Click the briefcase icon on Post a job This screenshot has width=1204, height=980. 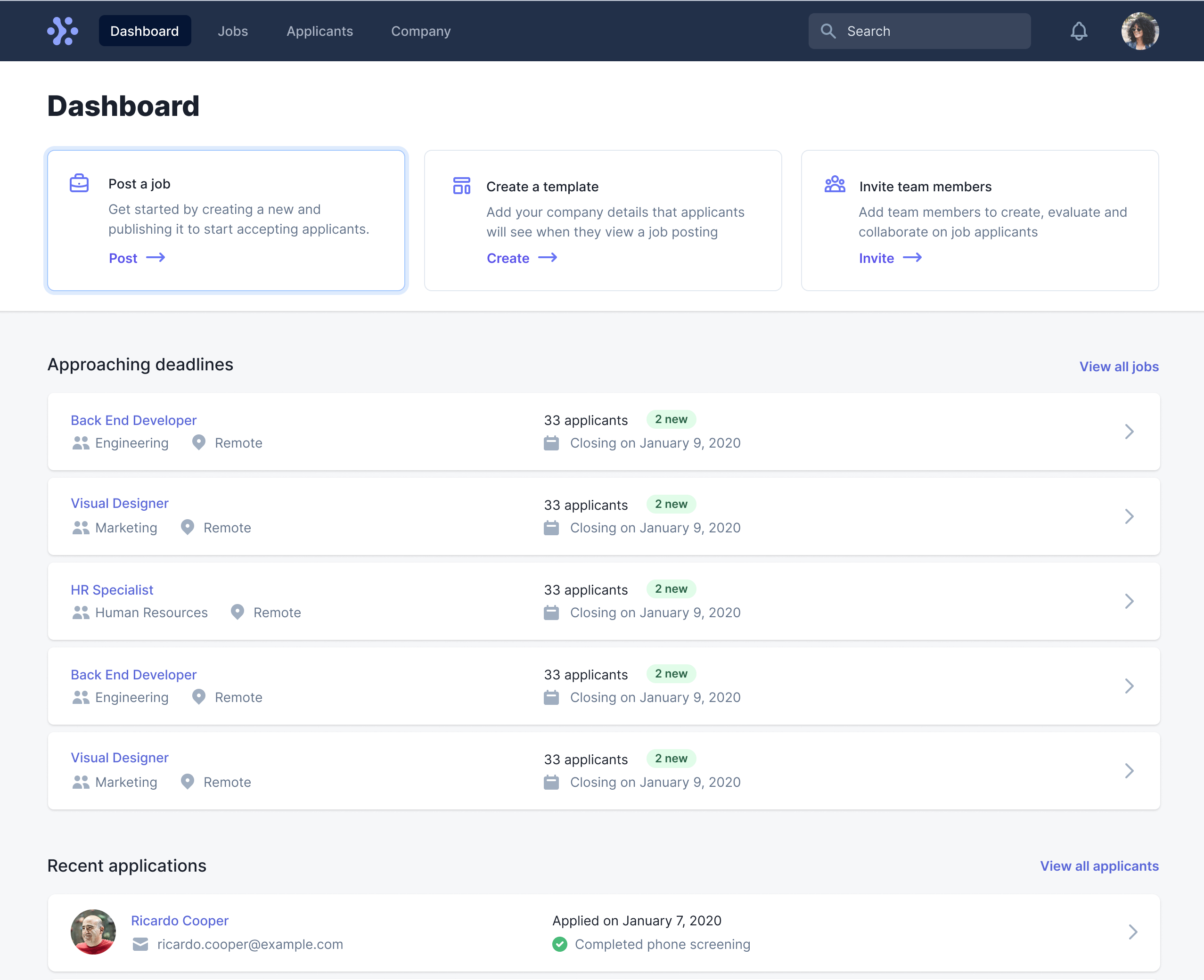click(x=79, y=183)
